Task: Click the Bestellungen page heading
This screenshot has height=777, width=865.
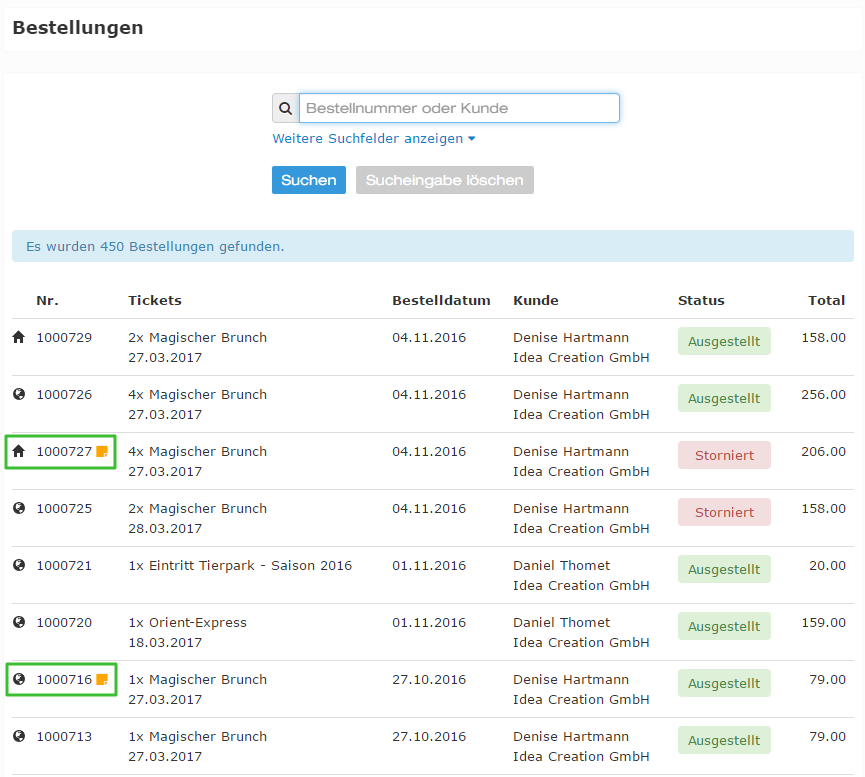Action: (x=78, y=28)
